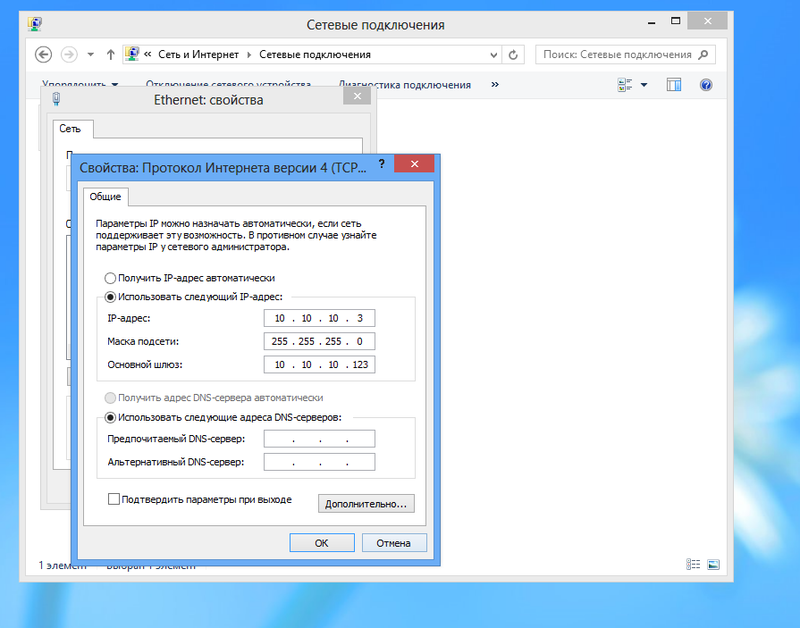The width and height of the screenshot is (800, 628).
Task: Click the back navigation arrow
Action: pyautogui.click(x=45, y=54)
